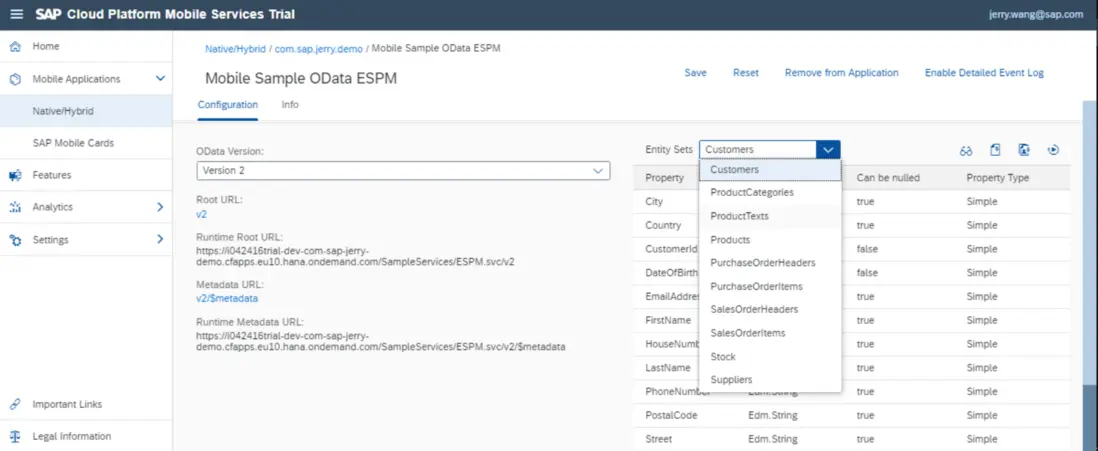Image resolution: width=1098 pixels, height=451 pixels.
Task: Click the Home house icon in sidebar
Action: pyautogui.click(x=15, y=47)
